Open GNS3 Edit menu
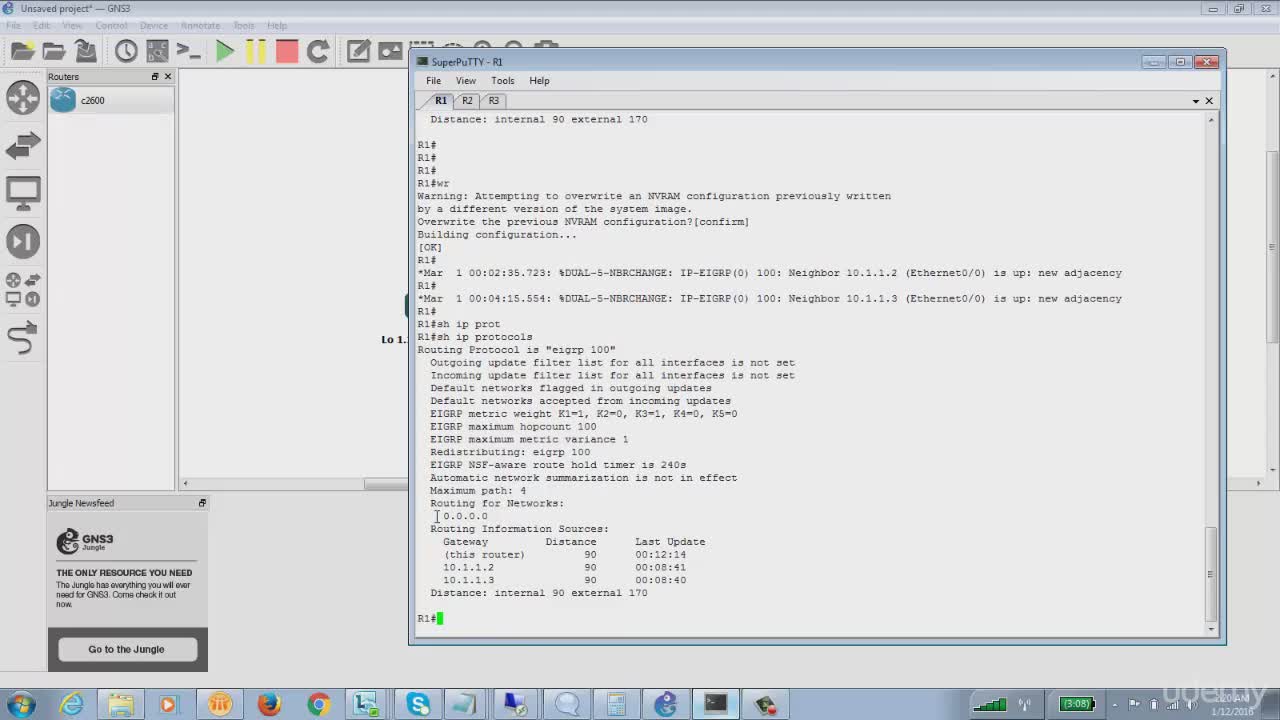 41,25
